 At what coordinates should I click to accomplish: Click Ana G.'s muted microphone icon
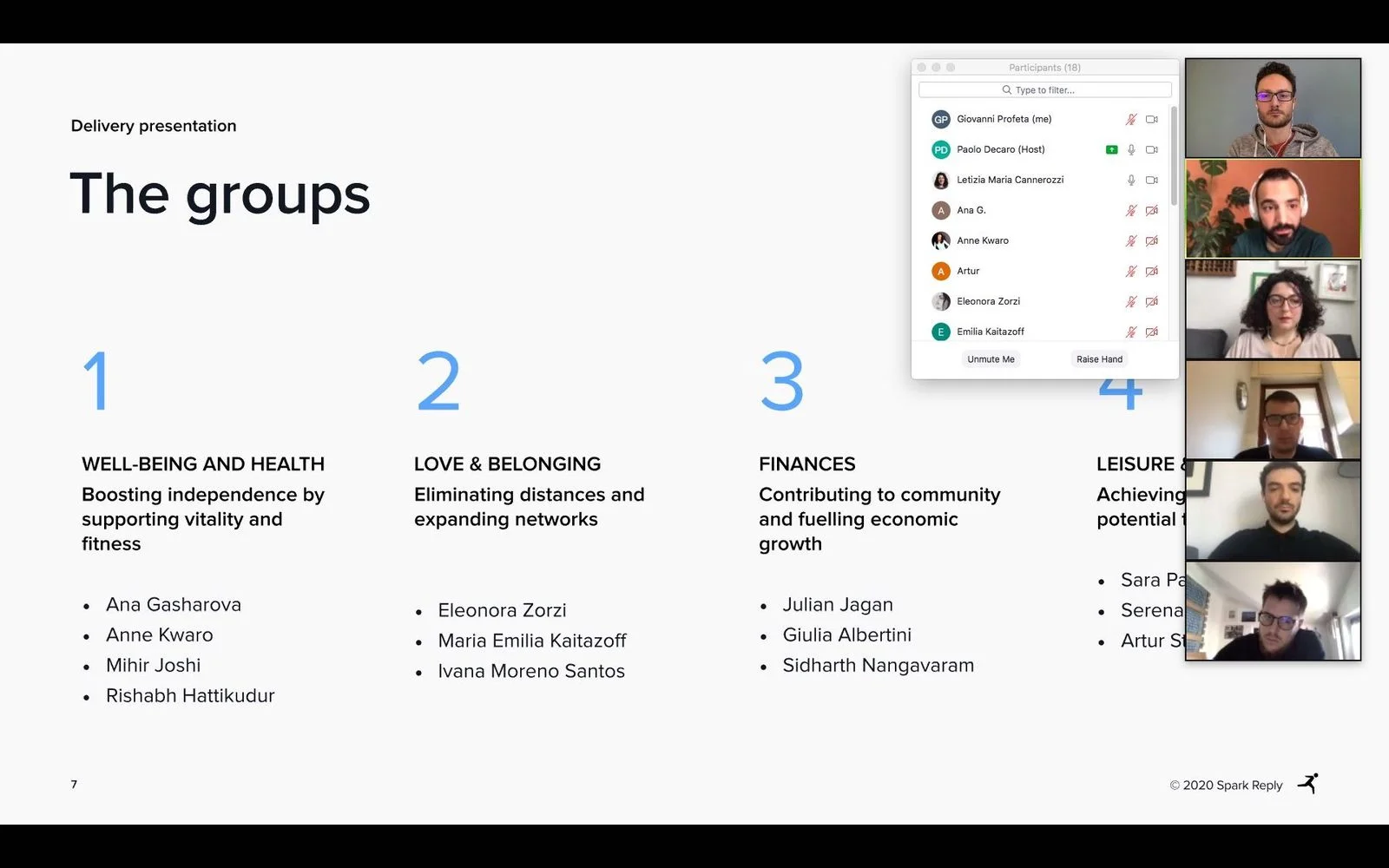click(1131, 211)
